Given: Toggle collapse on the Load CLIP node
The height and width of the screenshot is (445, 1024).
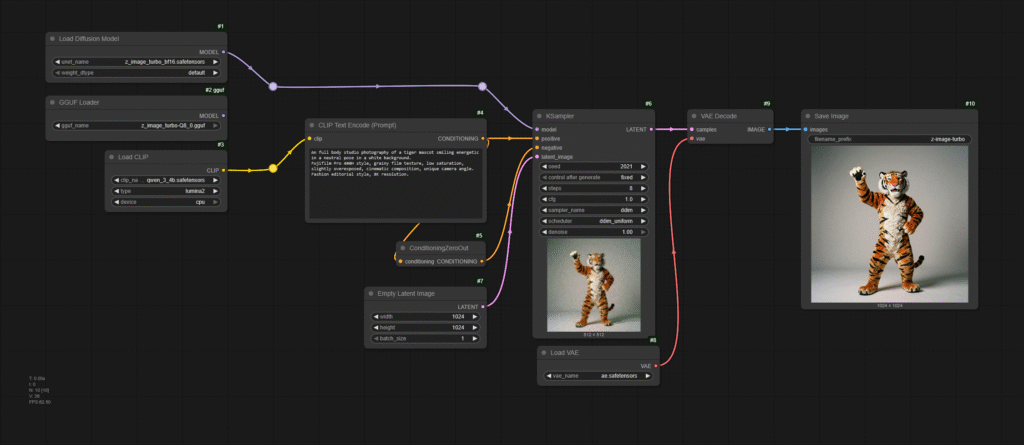Looking at the screenshot, I should coord(112,157).
